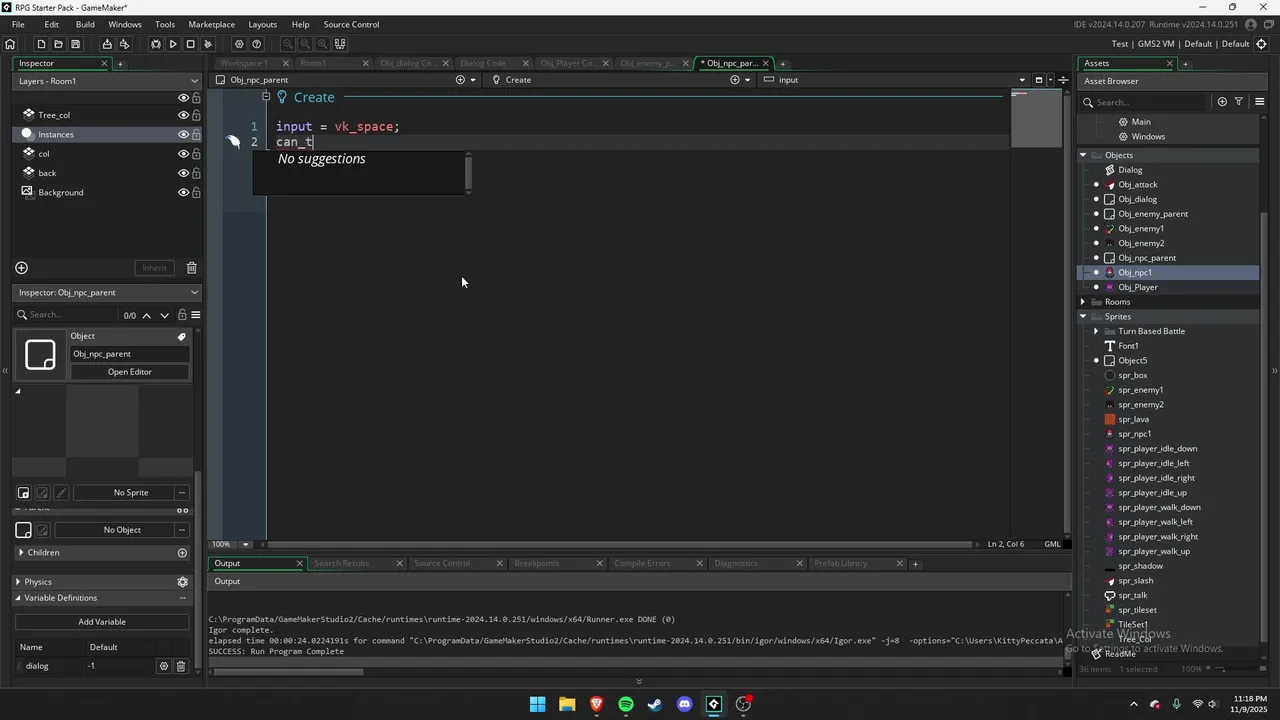Open Spotify from the taskbar

point(626,704)
